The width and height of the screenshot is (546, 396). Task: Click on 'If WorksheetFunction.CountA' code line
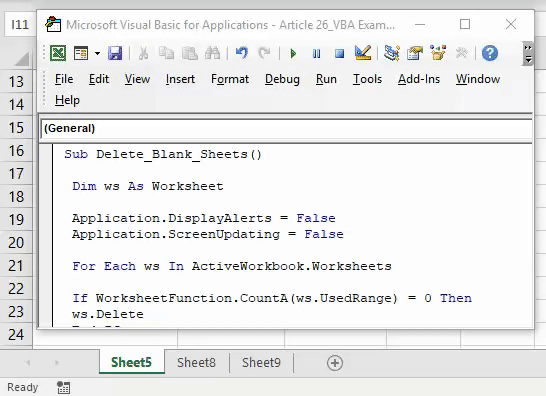pyautogui.click(x=272, y=298)
